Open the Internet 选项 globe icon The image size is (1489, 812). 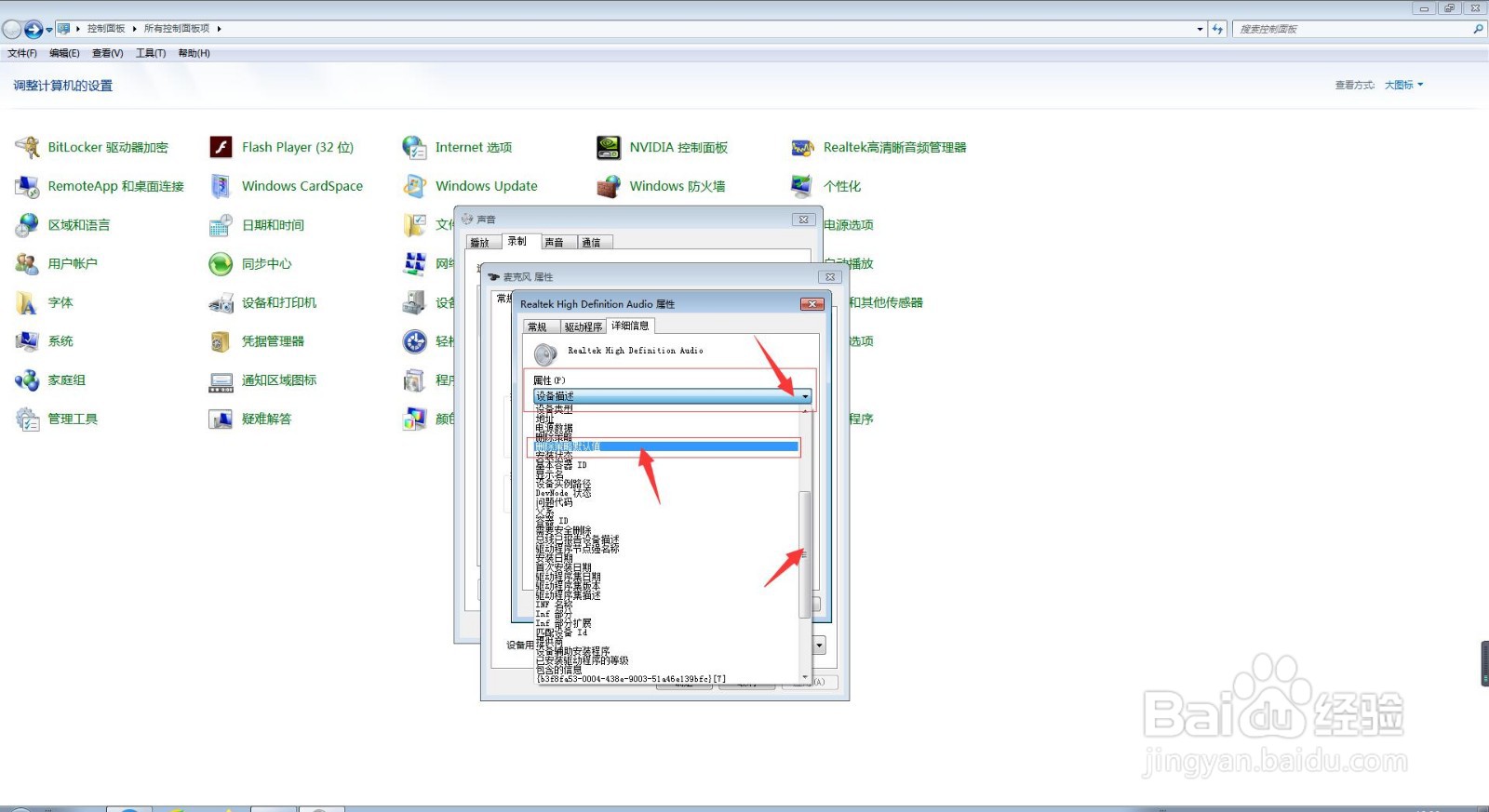[x=414, y=147]
